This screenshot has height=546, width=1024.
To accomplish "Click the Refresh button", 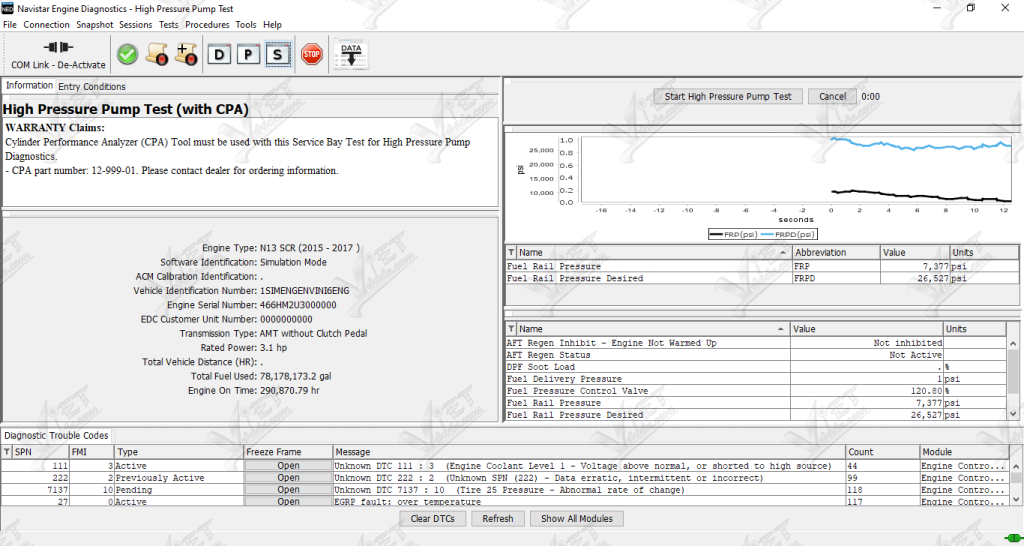I will pyautogui.click(x=498, y=519).
